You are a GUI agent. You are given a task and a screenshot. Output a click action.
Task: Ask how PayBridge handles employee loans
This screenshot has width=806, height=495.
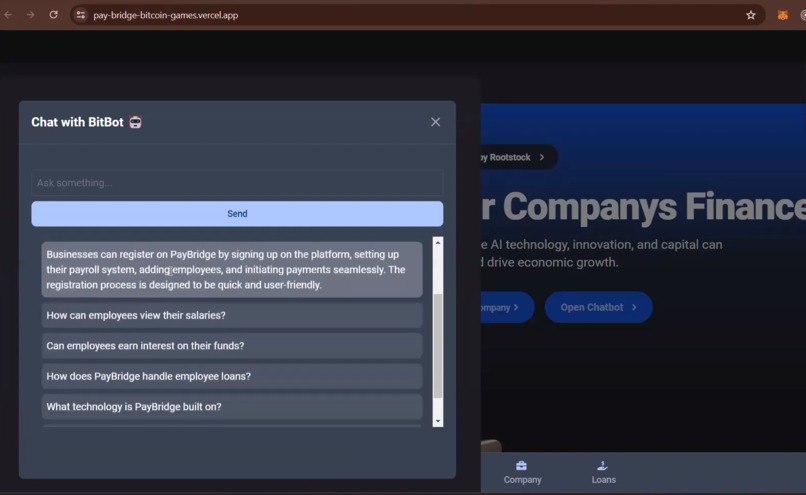pyautogui.click(x=232, y=376)
